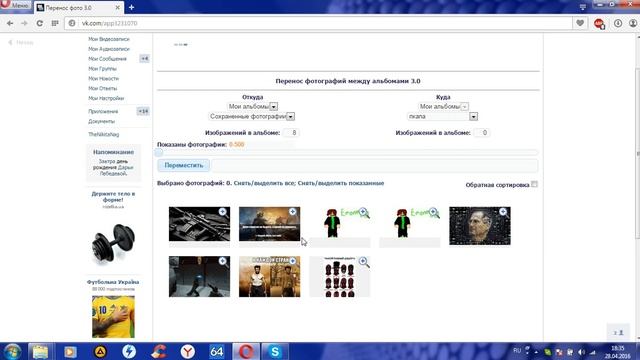
Task: Launch Yandex browser from taskbar
Action: tap(187, 351)
